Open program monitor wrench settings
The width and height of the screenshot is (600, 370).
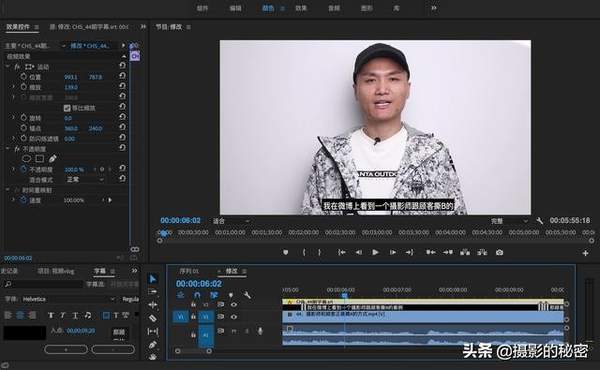(540, 221)
